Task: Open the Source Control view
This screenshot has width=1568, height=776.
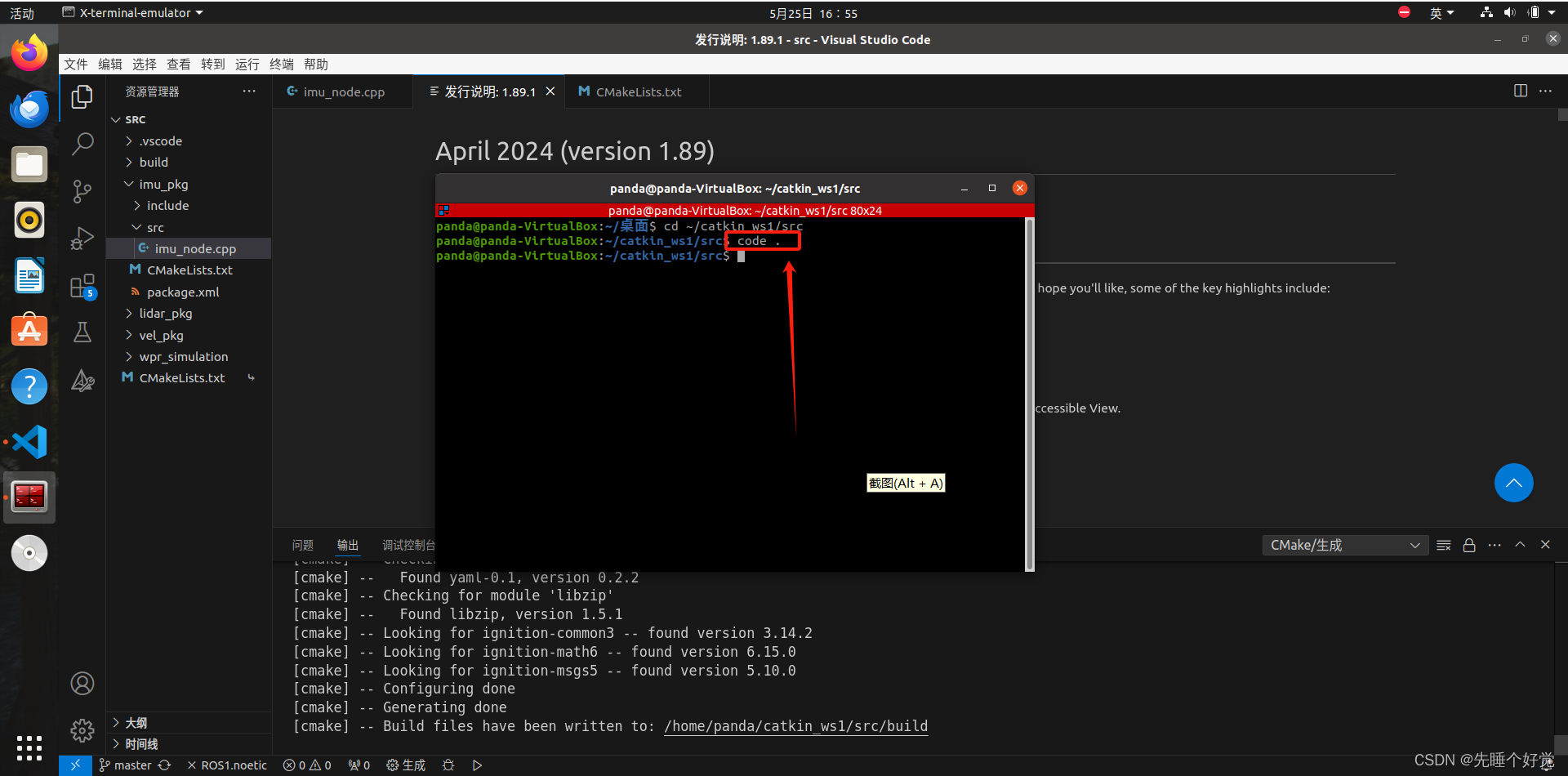Action: click(x=82, y=191)
